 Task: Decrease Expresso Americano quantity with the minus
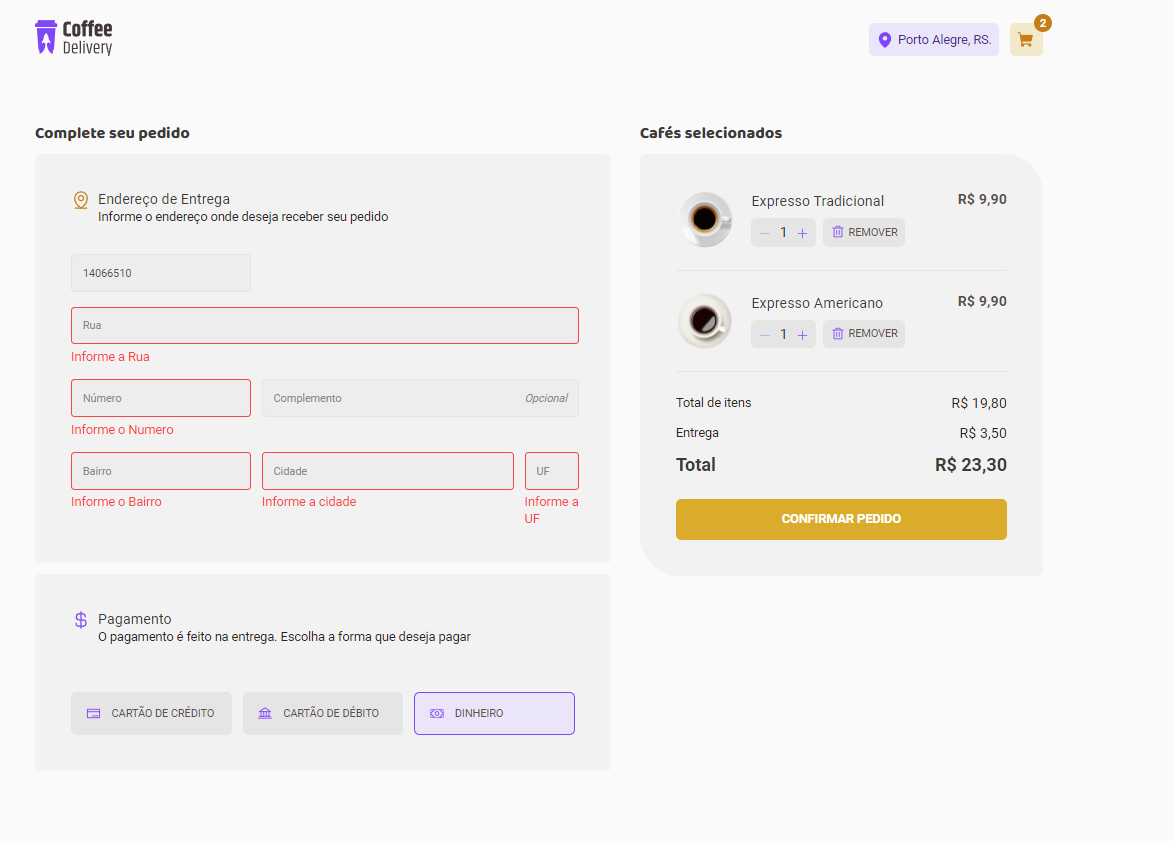click(x=764, y=334)
